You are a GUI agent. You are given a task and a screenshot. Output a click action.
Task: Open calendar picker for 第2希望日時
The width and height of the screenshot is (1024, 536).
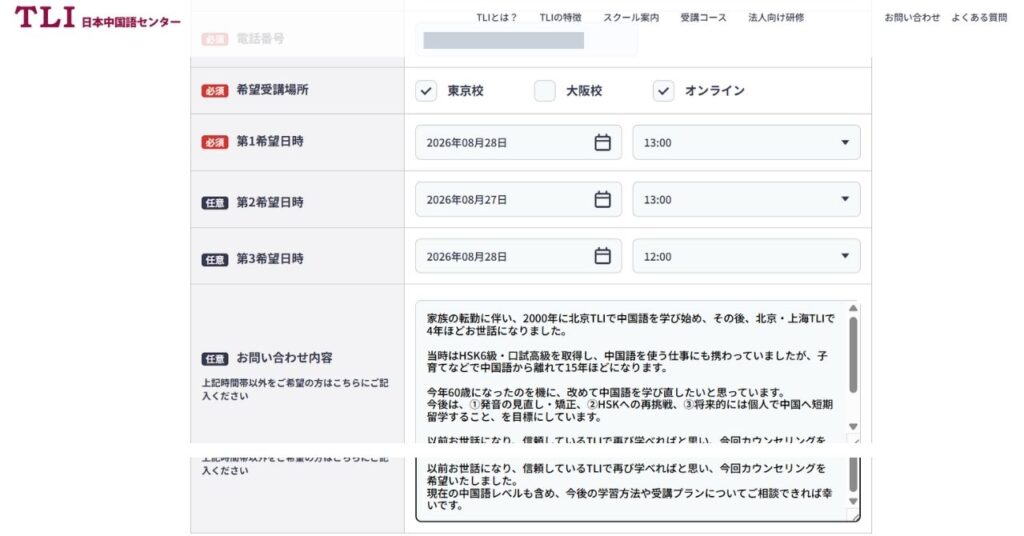pos(602,199)
